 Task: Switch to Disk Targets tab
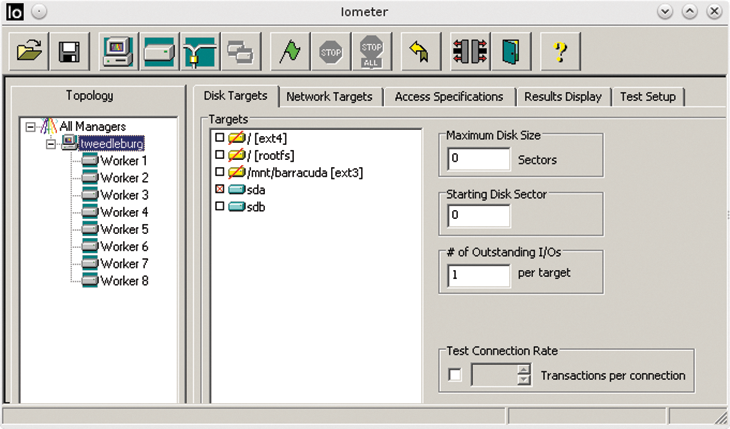[x=236, y=96]
